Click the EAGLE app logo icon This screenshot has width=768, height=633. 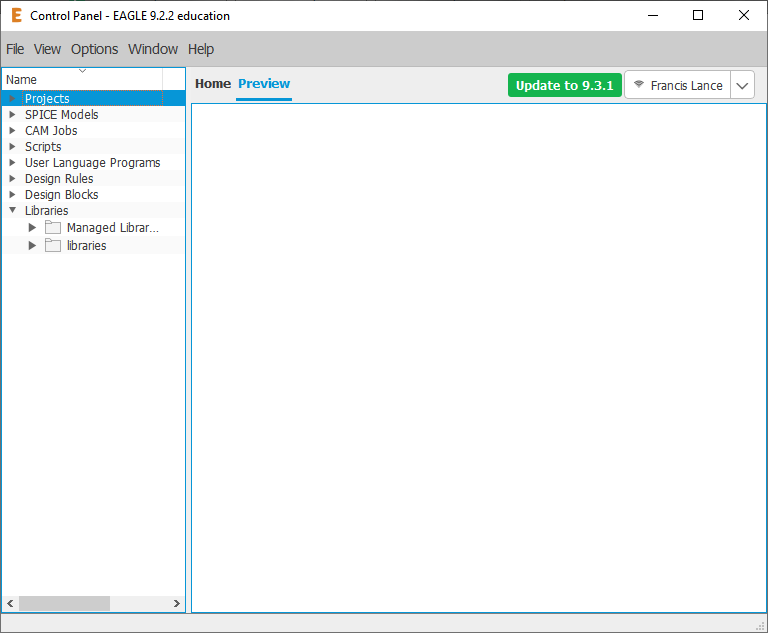pos(16,15)
